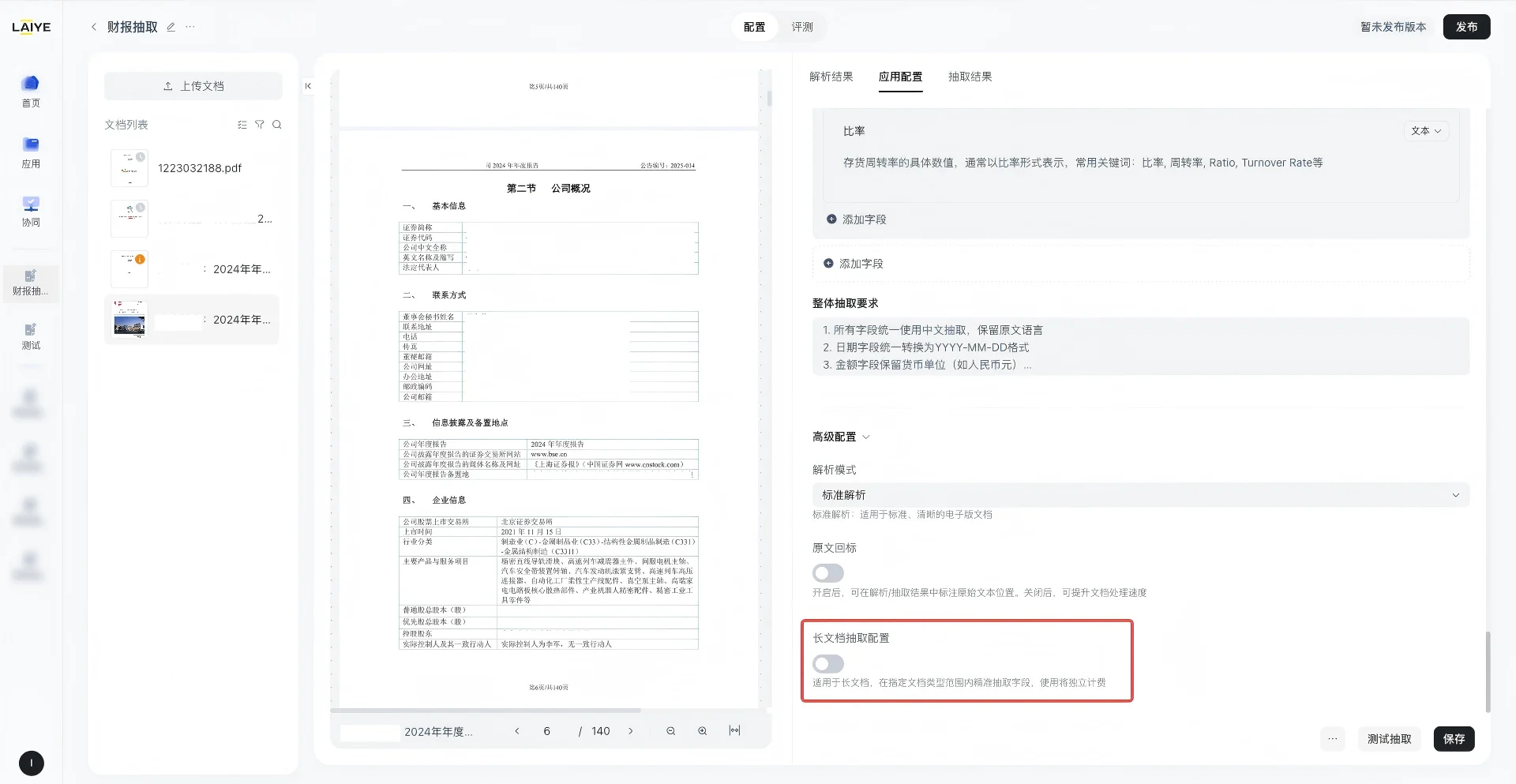Click the 上传文档 button
The image size is (1516, 784).
pyautogui.click(x=193, y=86)
